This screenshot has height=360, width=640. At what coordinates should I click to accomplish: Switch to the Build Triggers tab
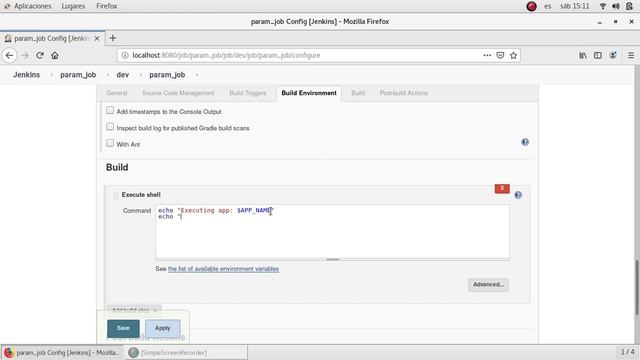248,93
